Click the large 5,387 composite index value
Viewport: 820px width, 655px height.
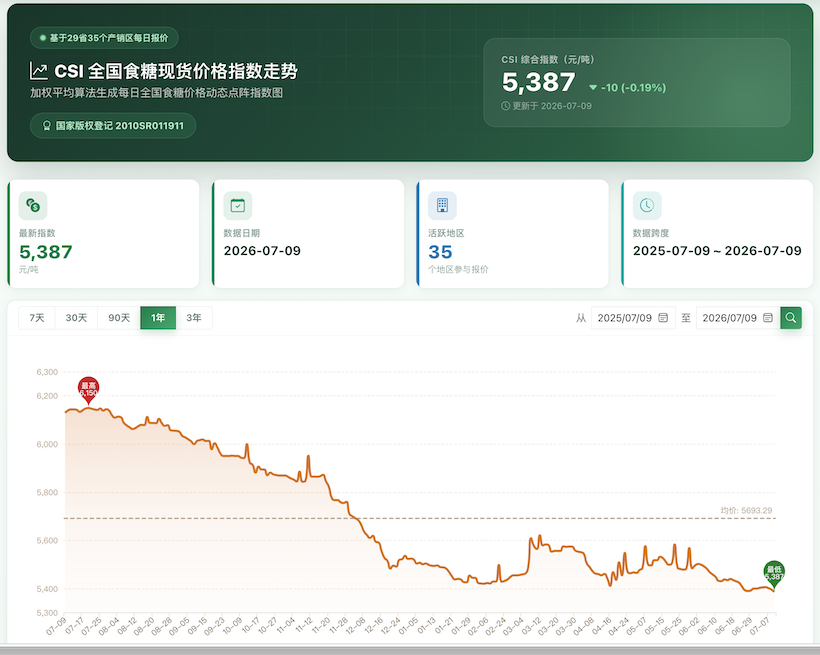[x=539, y=82]
